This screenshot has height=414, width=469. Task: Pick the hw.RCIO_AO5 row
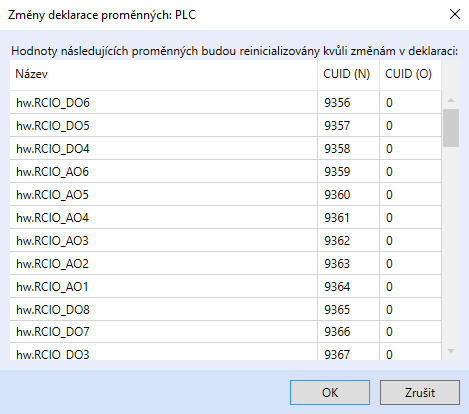click(x=225, y=194)
